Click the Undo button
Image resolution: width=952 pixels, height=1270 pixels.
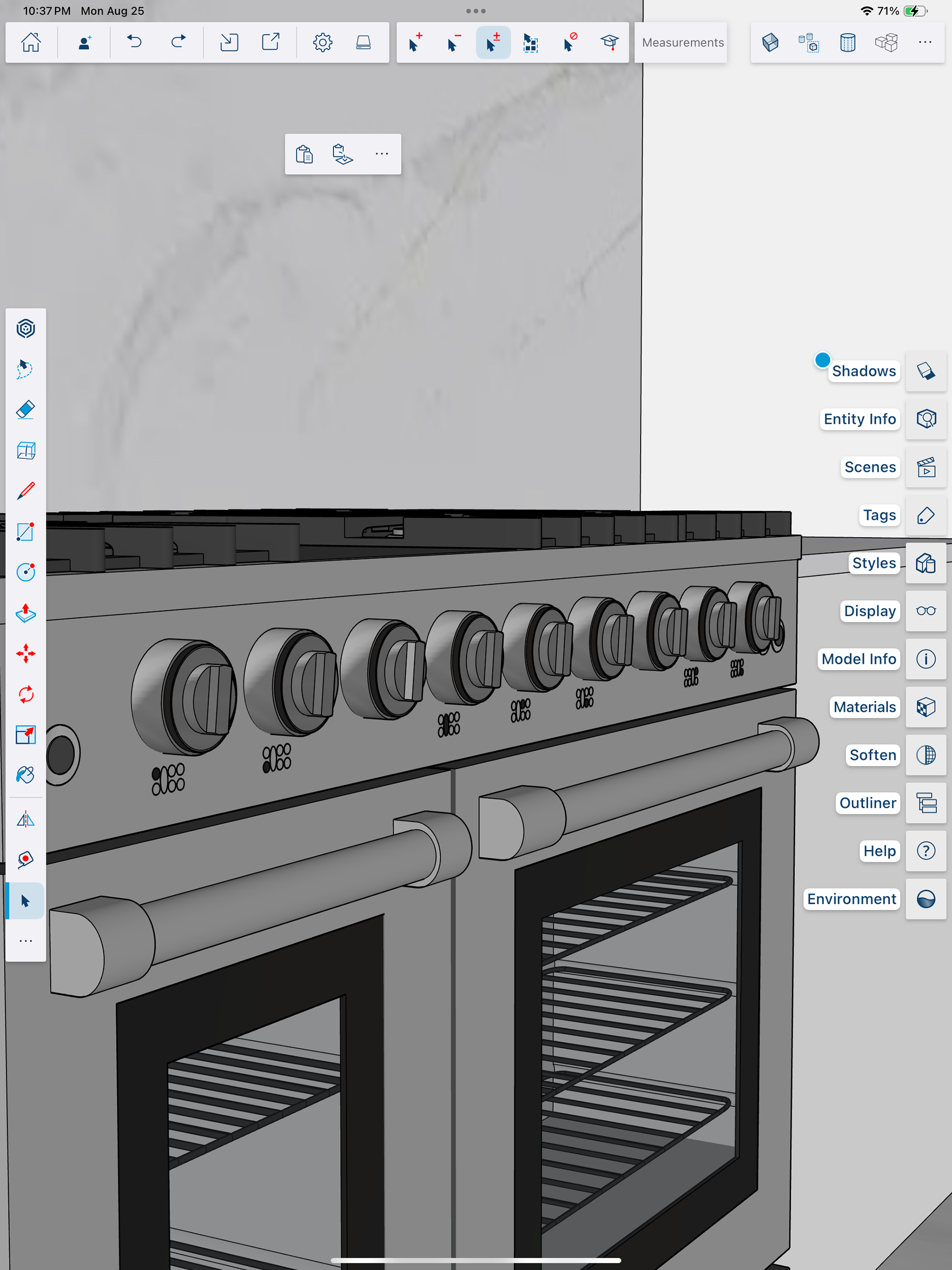pyautogui.click(x=134, y=43)
